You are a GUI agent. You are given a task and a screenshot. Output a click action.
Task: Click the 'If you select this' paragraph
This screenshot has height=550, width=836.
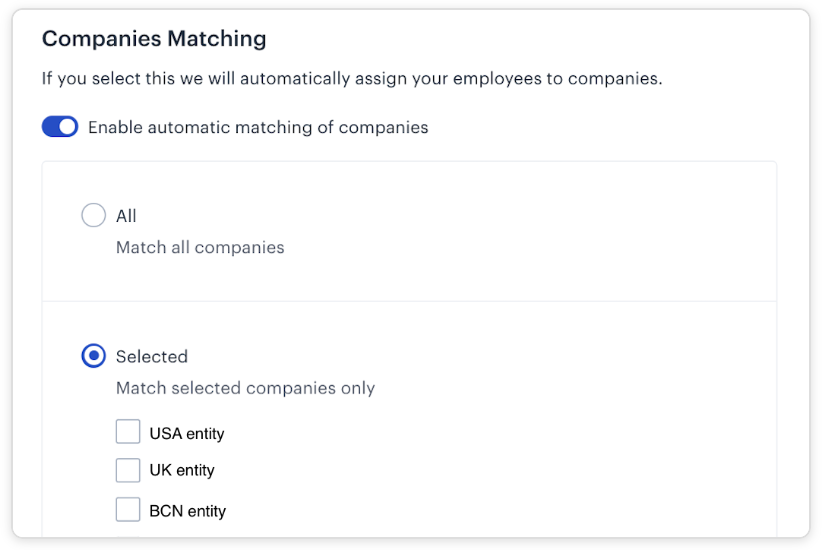click(x=351, y=78)
